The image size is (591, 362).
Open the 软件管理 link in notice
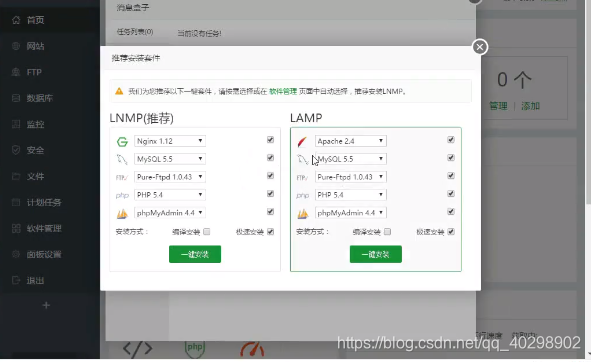tap(283, 91)
